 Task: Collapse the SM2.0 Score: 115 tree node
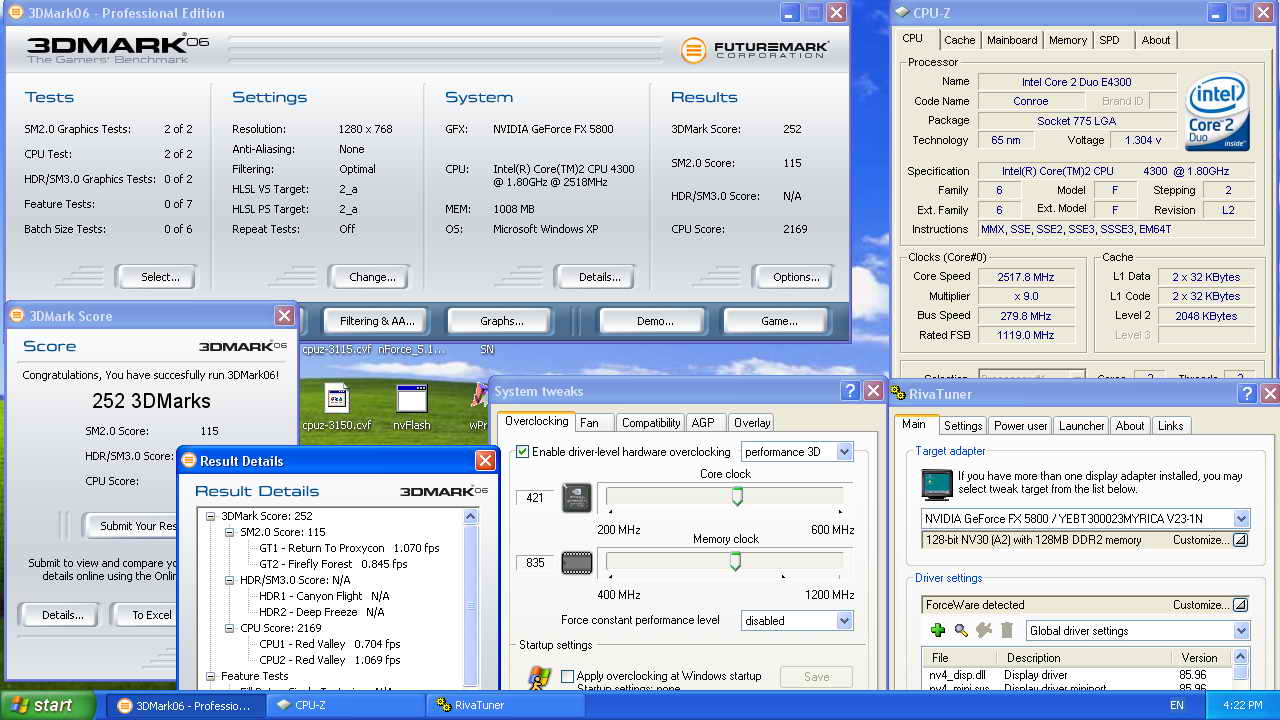coord(230,532)
